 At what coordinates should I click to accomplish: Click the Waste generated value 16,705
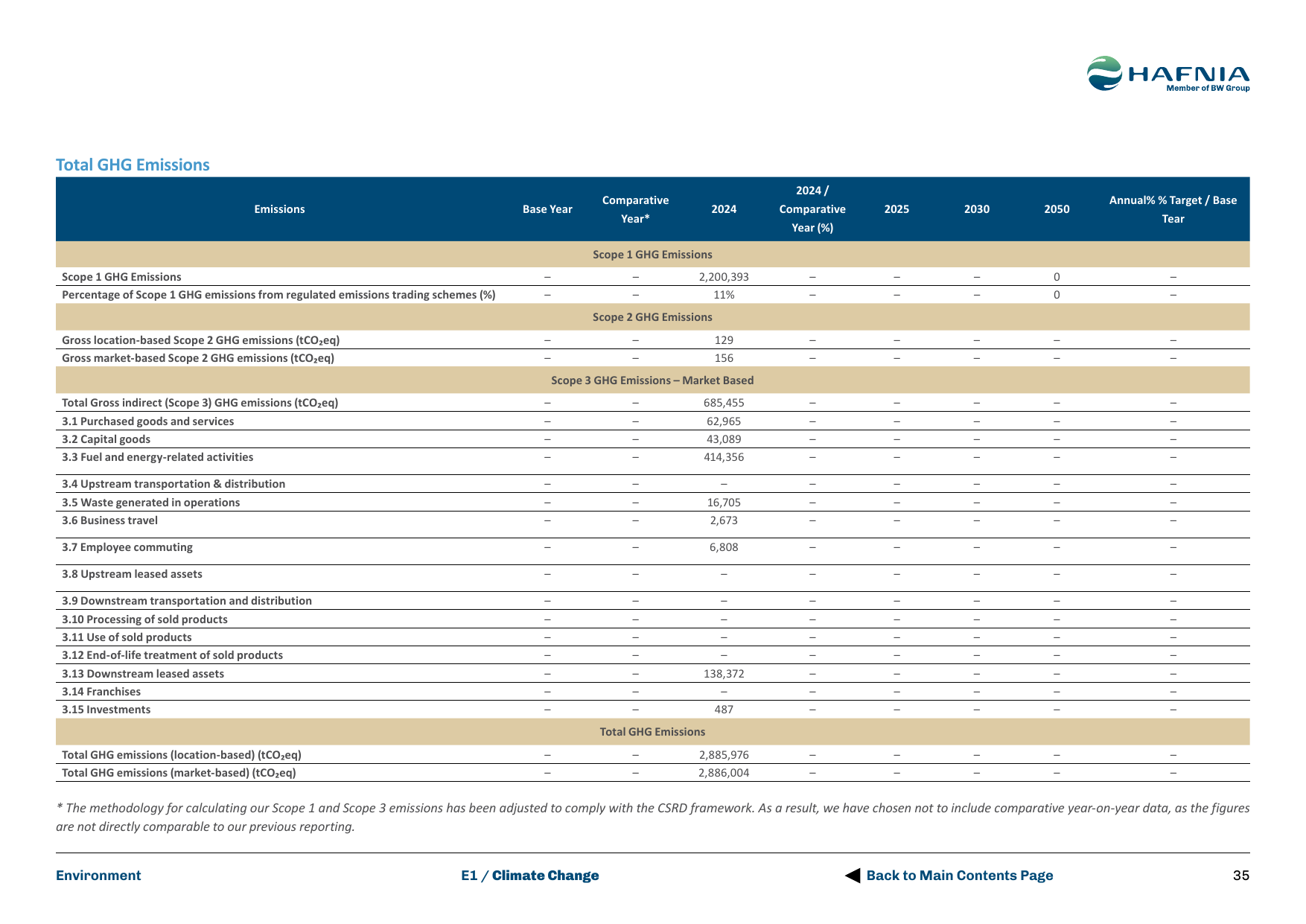(724, 503)
